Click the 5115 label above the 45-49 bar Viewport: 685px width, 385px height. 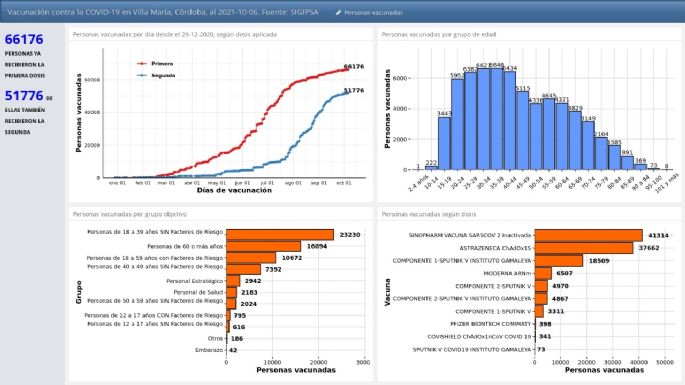click(x=523, y=88)
